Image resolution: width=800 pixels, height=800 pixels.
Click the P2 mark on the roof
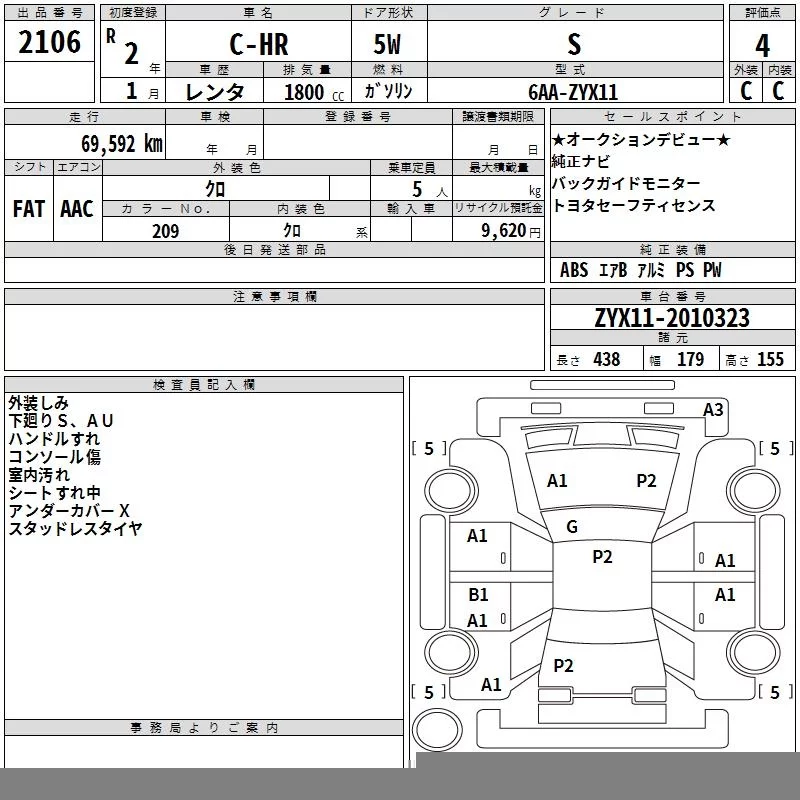coord(602,557)
